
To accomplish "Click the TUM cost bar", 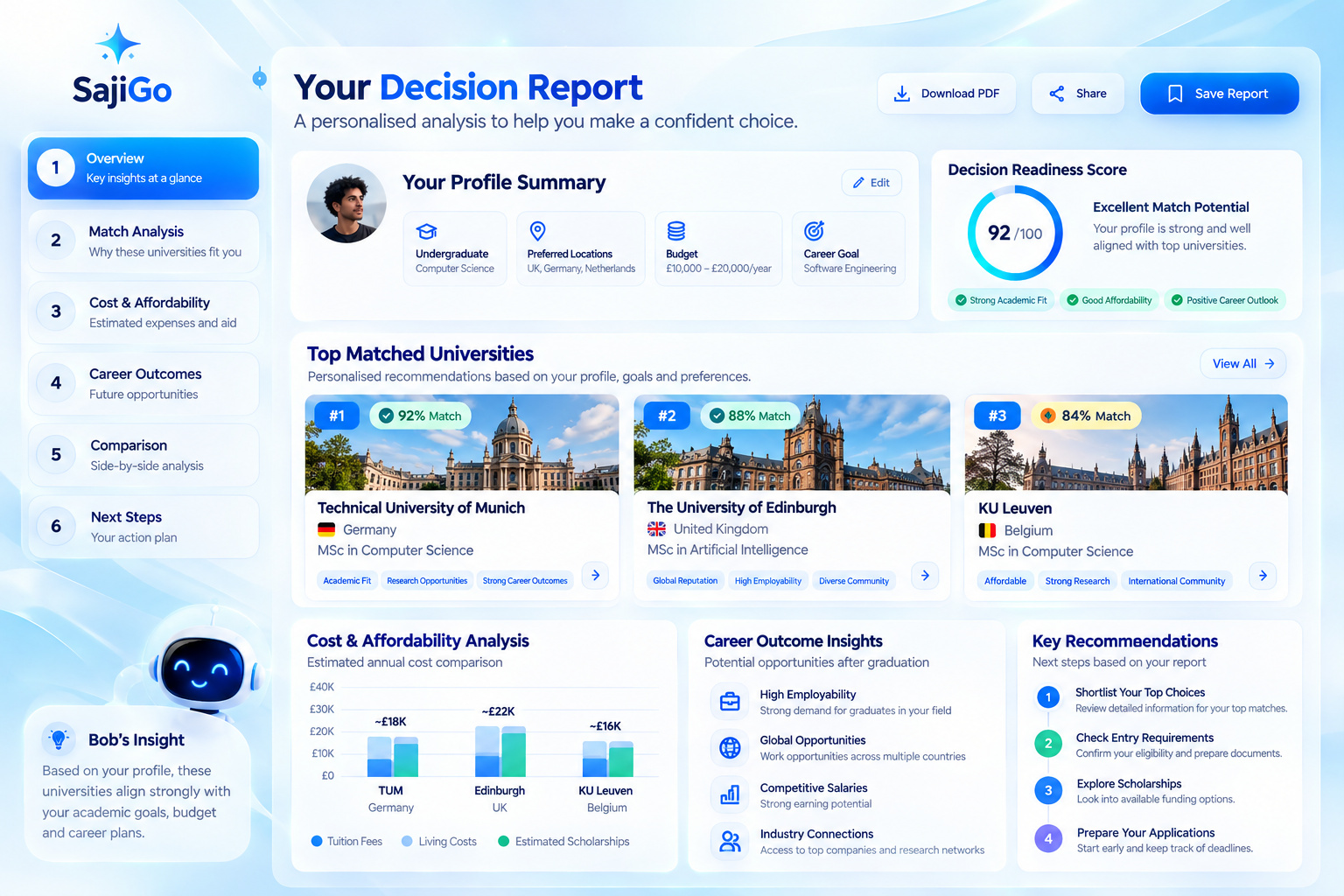I will pos(392,757).
